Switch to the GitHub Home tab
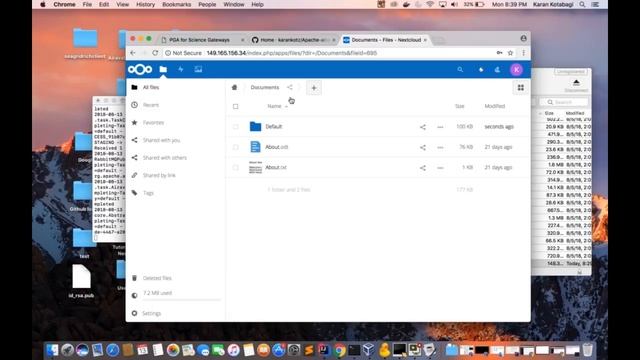 pos(293,40)
